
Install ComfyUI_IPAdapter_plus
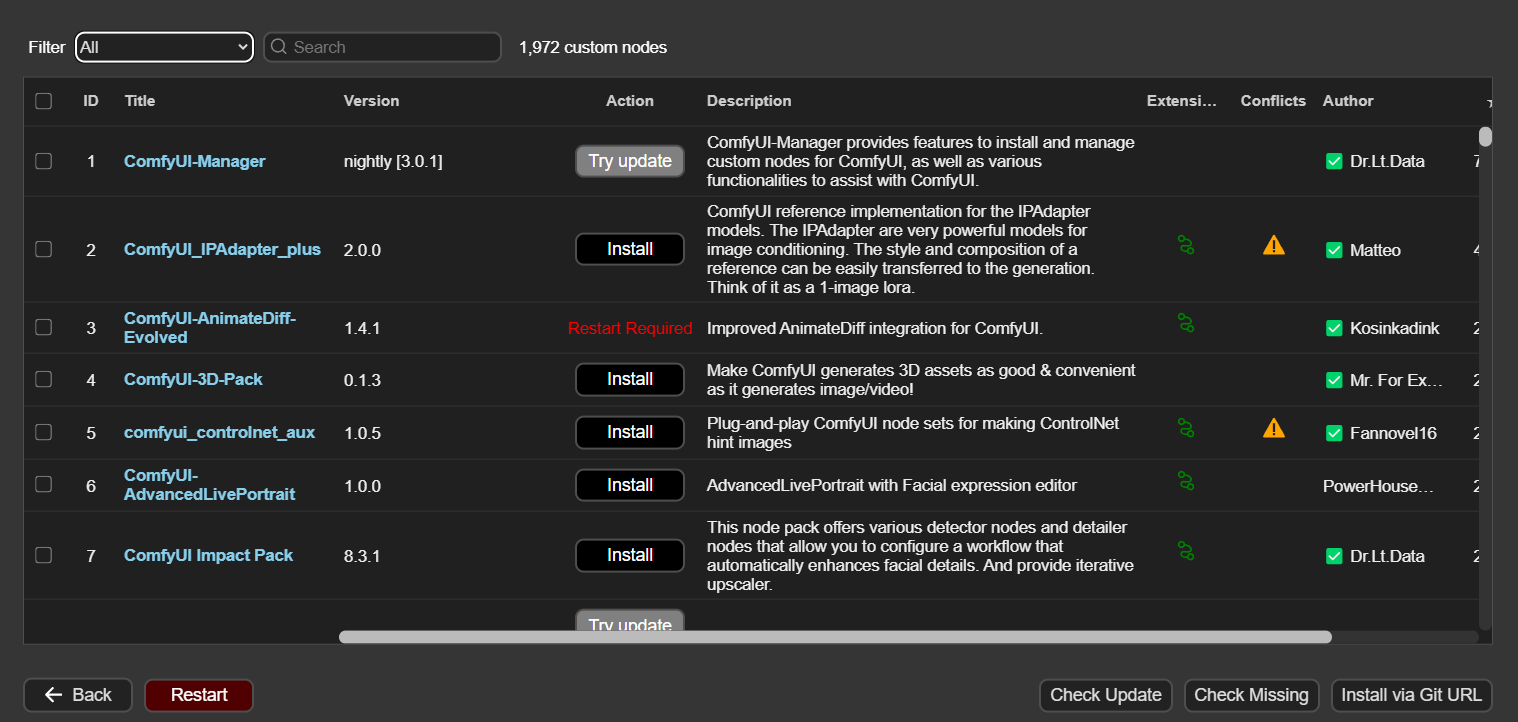pos(630,249)
